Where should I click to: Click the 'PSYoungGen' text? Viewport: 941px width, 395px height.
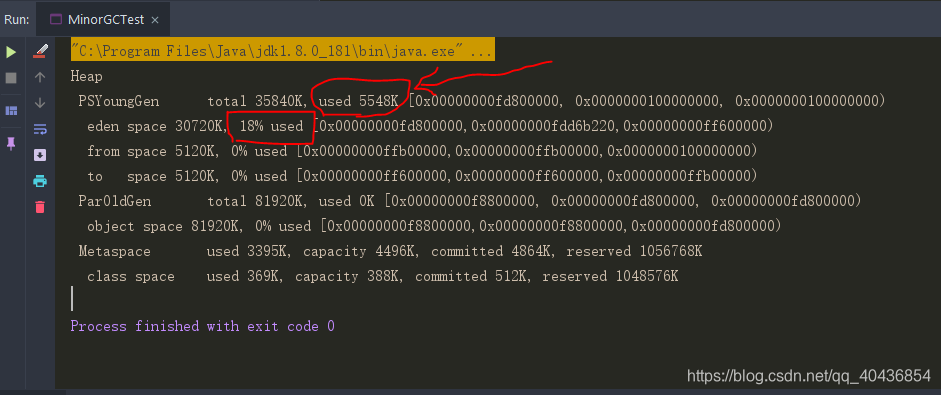click(x=119, y=101)
